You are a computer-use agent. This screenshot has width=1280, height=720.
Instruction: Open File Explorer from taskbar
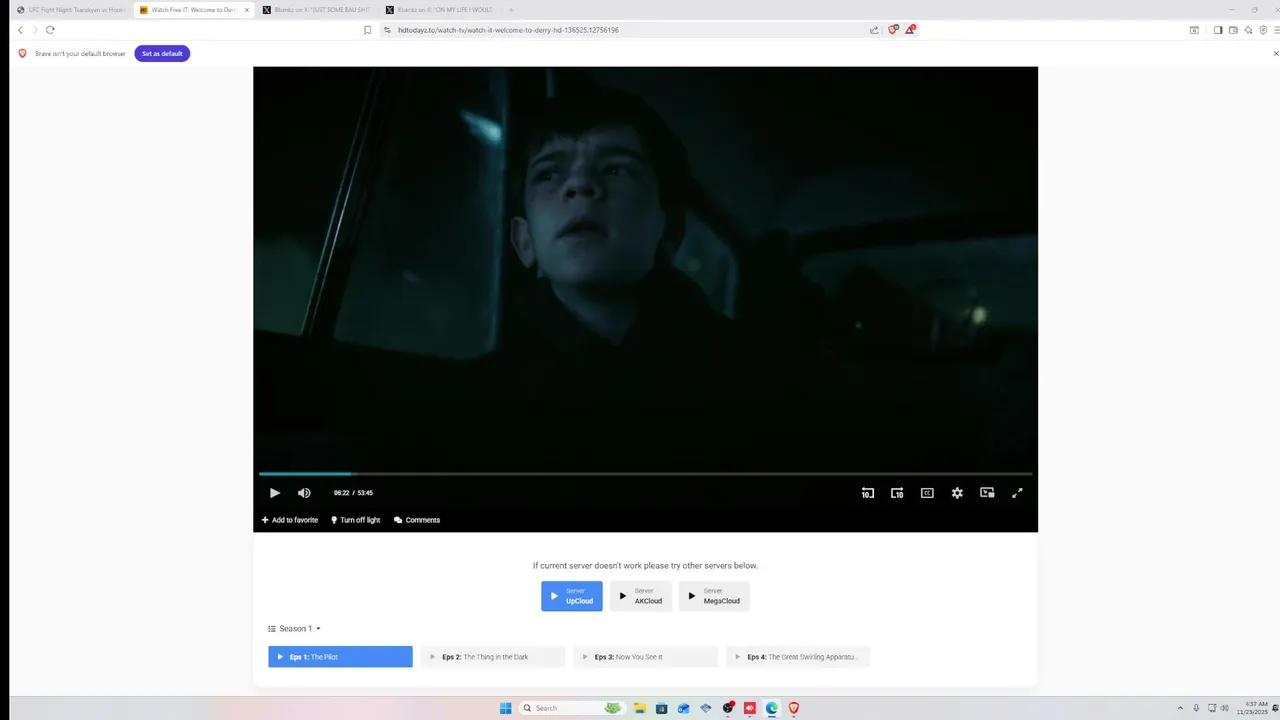640,708
